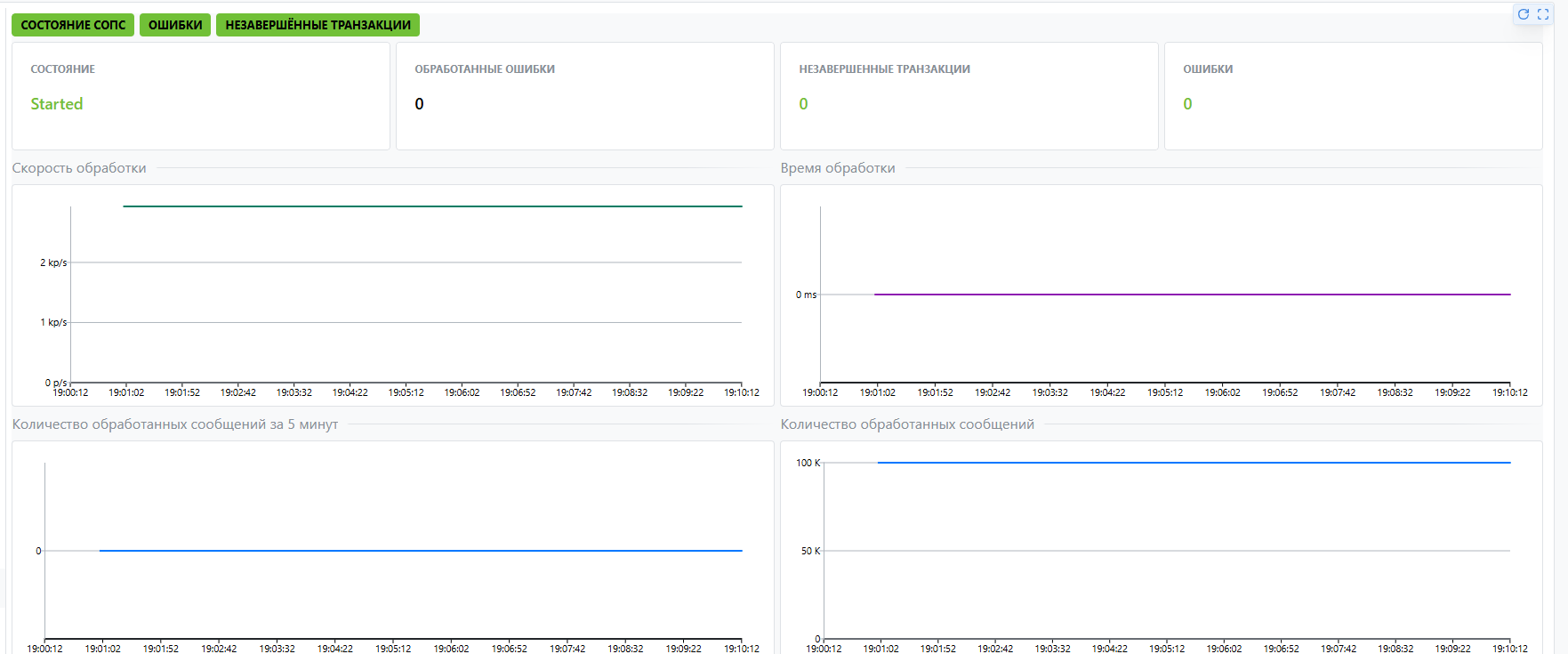Click the five-minute processed messages chart title

[x=175, y=424]
